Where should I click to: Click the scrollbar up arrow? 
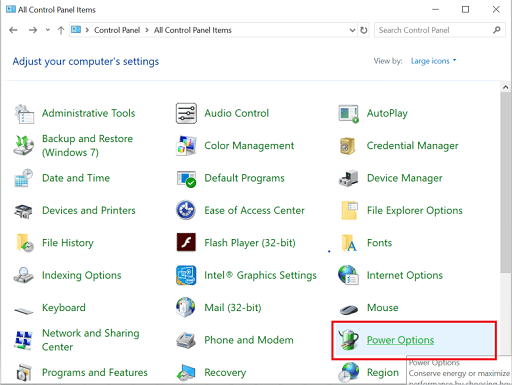click(505, 87)
